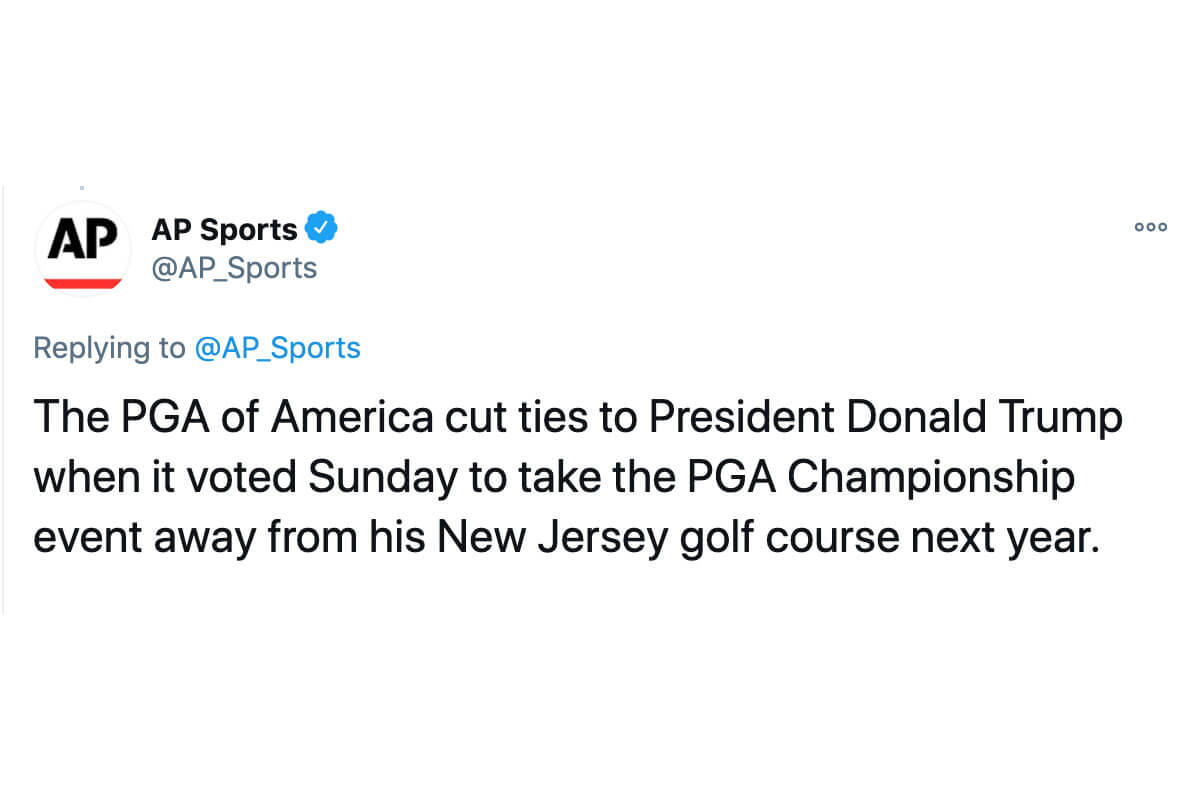Click the gray @AP_Sports handle under the name
The height and width of the screenshot is (800, 1200).
pos(234,268)
